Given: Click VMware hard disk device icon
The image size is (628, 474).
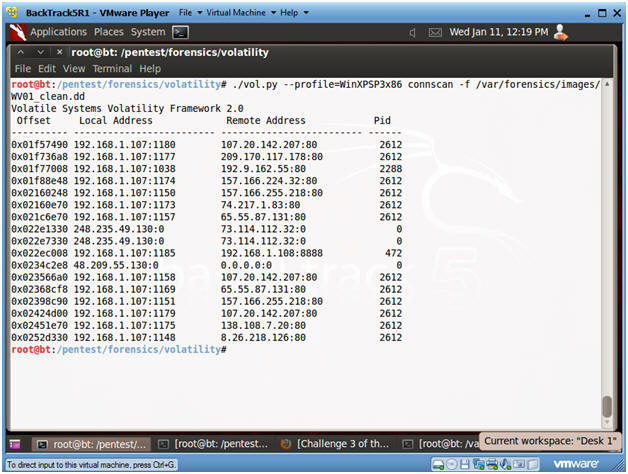Looking at the screenshot, I should click(x=438, y=464).
